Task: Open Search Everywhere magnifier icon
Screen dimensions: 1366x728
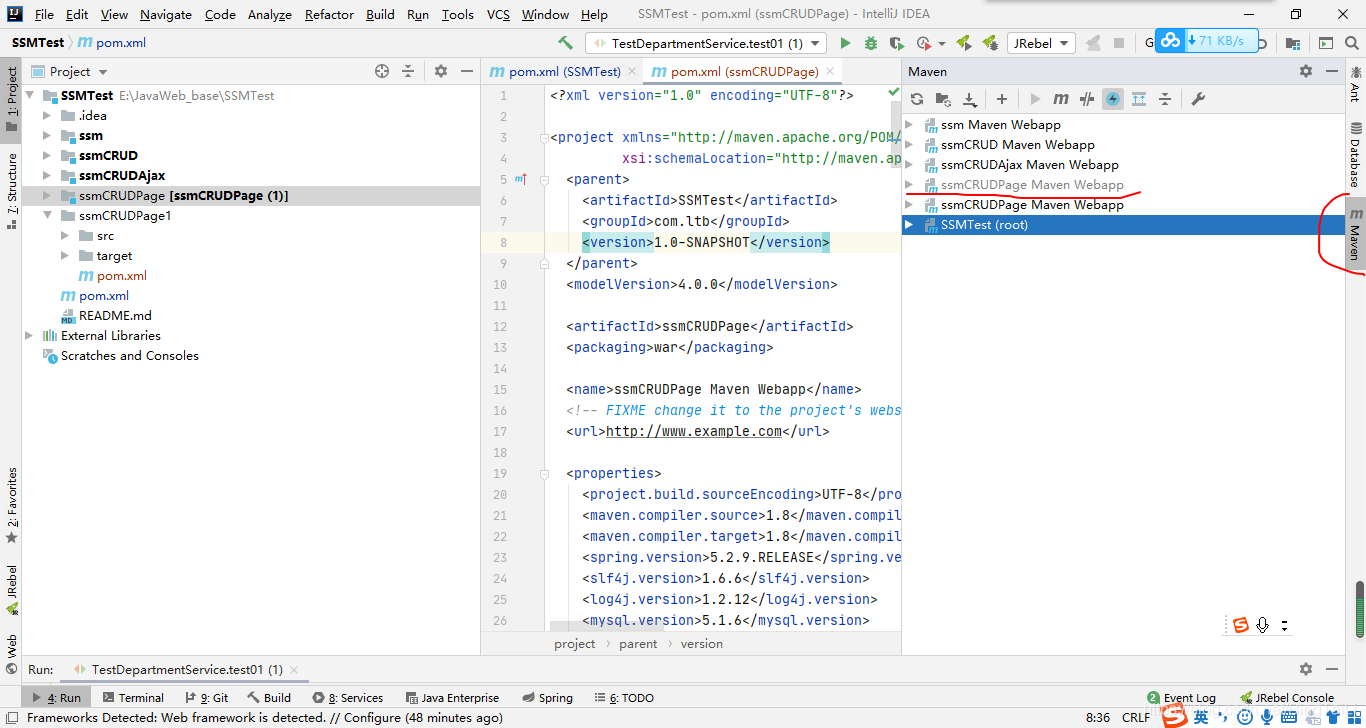Action: [x=1353, y=43]
